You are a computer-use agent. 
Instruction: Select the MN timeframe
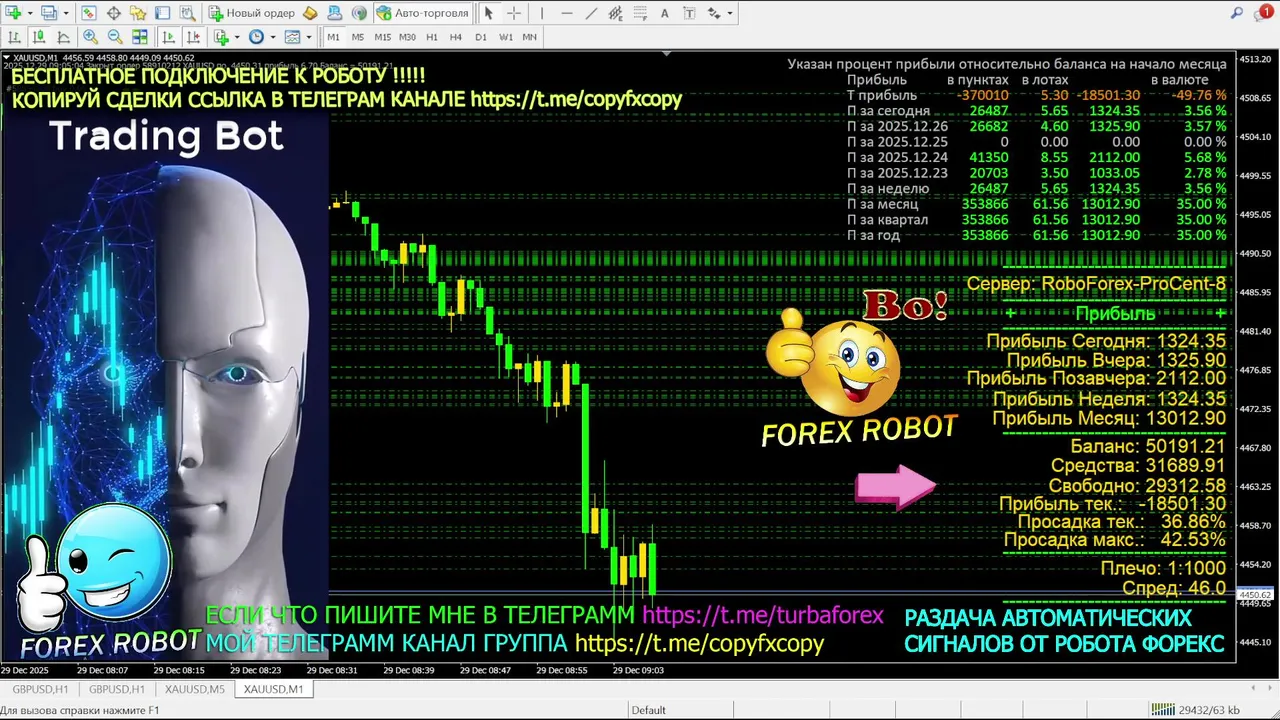point(530,37)
